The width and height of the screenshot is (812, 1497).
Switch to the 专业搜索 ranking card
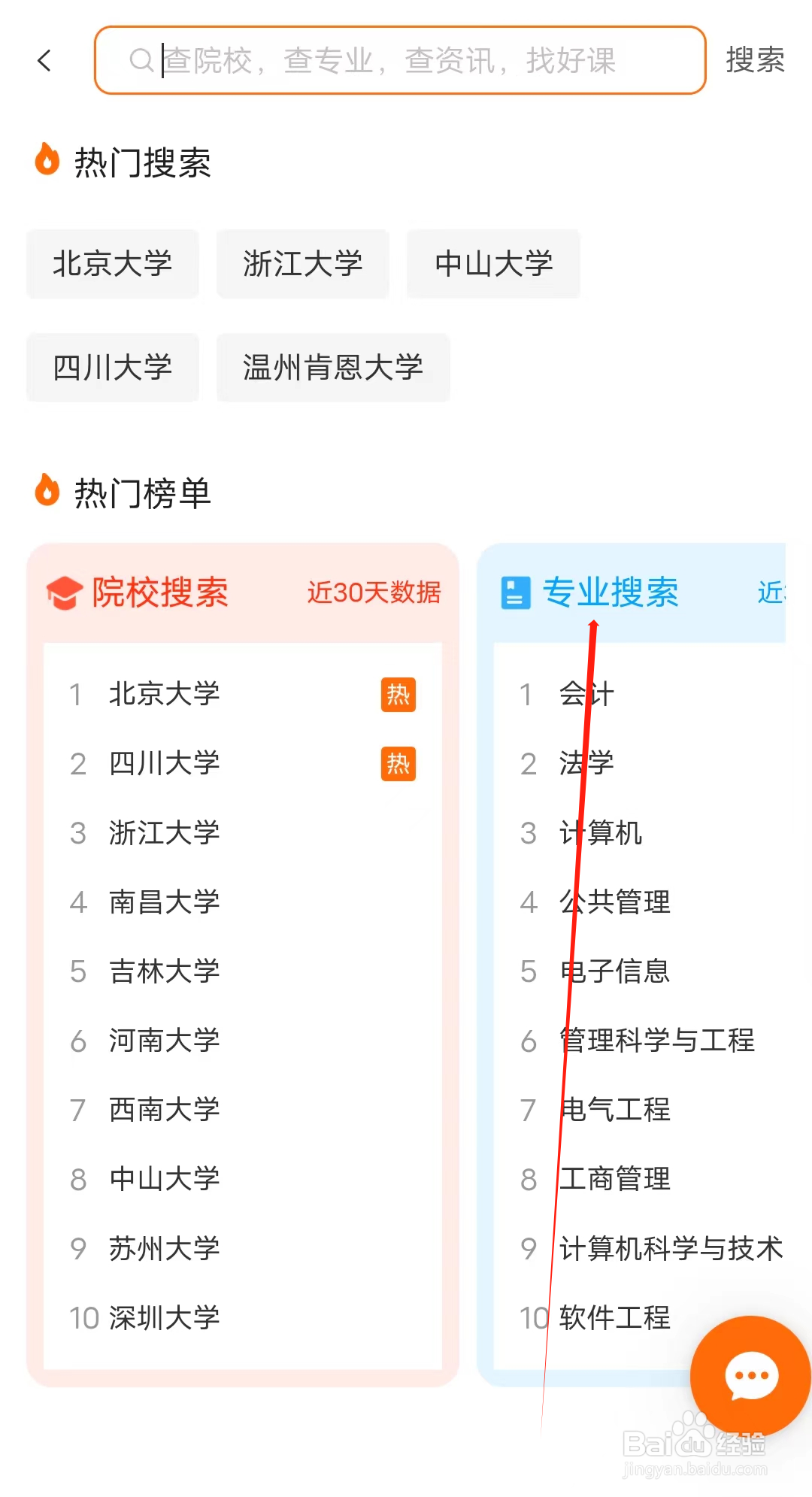pyautogui.click(x=611, y=592)
